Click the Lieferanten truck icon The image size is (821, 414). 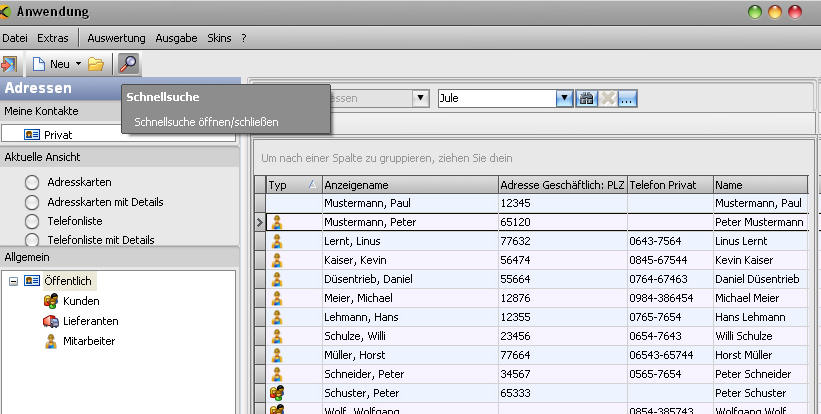pyautogui.click(x=51, y=321)
